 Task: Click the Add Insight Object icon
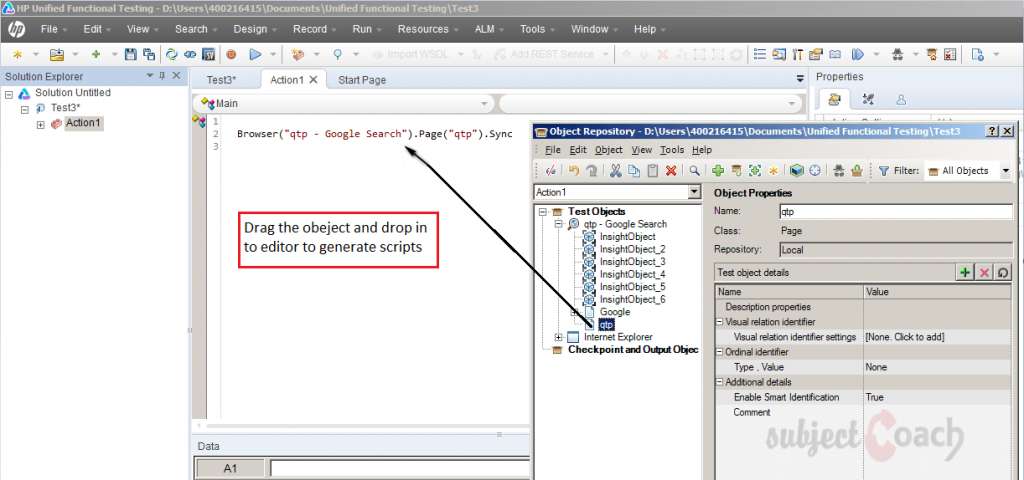tap(755, 170)
